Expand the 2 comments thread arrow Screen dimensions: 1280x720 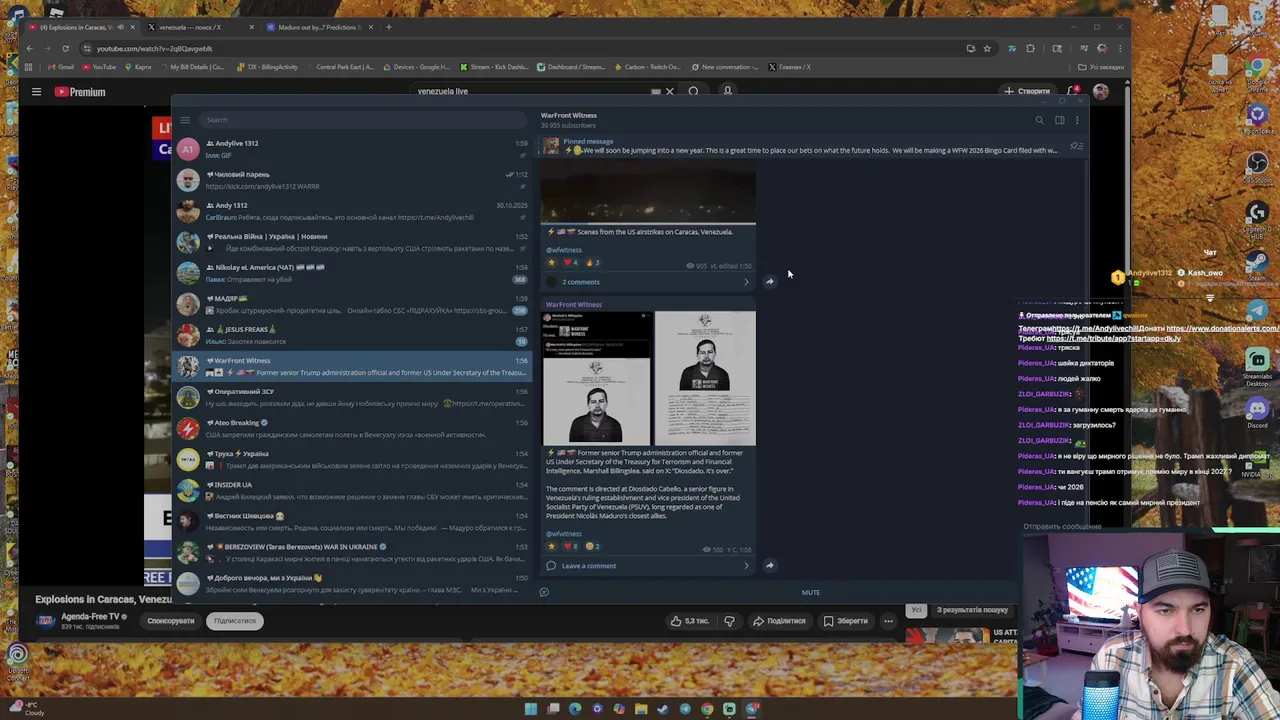click(746, 282)
